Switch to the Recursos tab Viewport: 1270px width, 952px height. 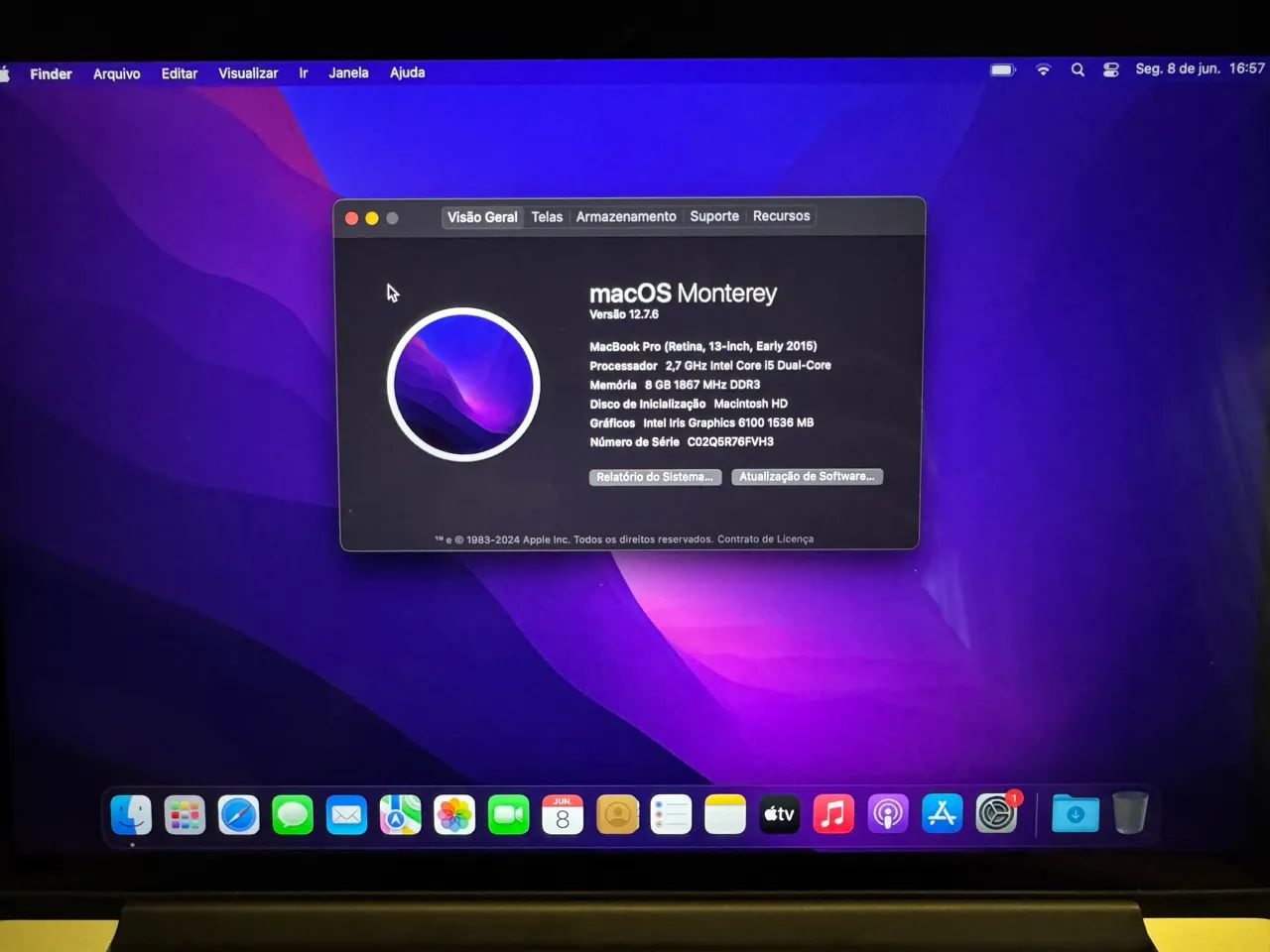(x=782, y=215)
